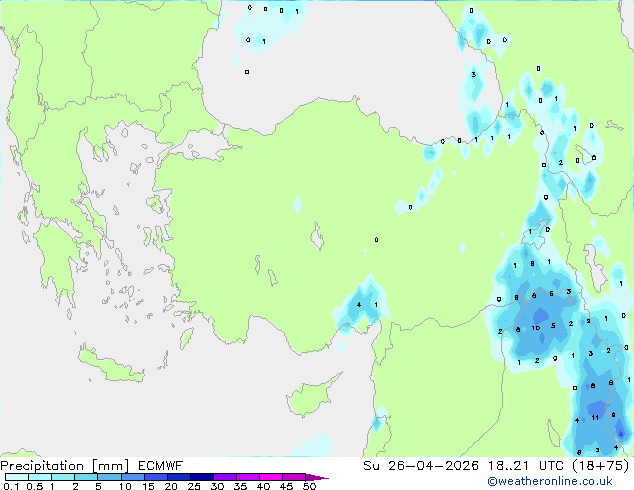Click the '10' precipitation value on the map
Viewport: 634px width, 490px height.
click(536, 328)
